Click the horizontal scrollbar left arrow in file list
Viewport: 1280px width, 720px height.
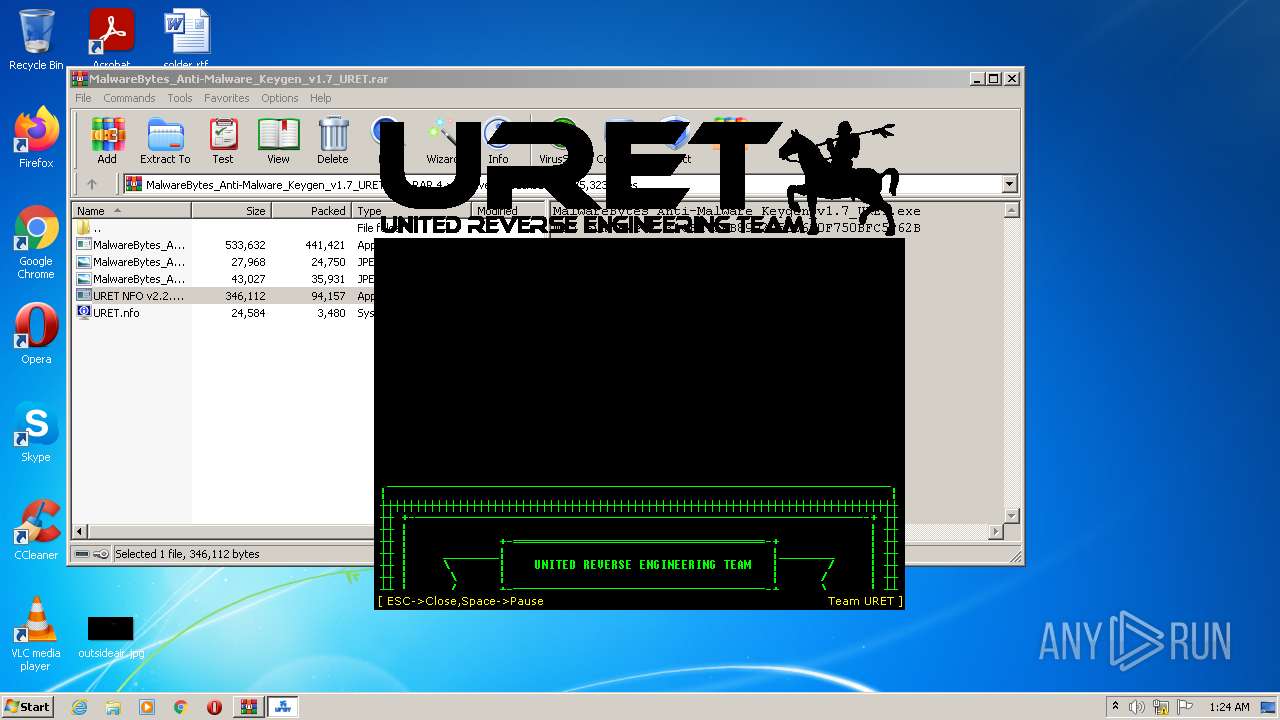click(80, 531)
